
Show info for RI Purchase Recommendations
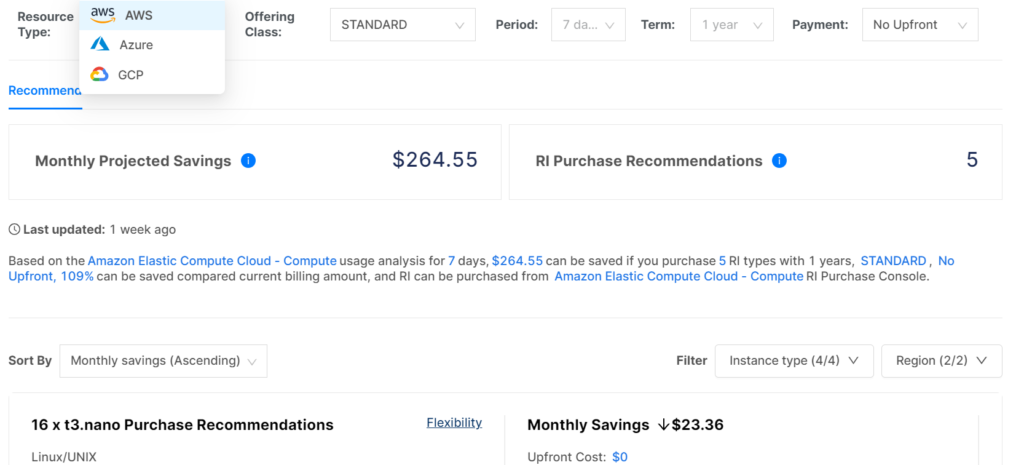point(779,161)
